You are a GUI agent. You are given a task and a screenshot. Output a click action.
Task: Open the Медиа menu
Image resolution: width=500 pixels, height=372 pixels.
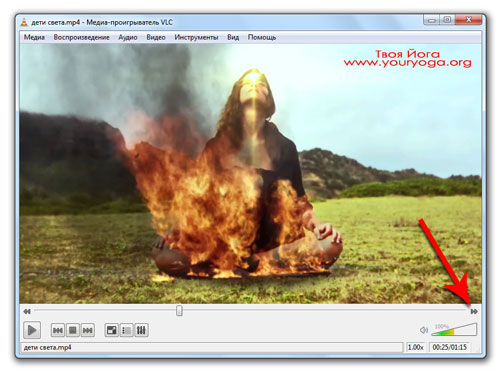(x=34, y=37)
